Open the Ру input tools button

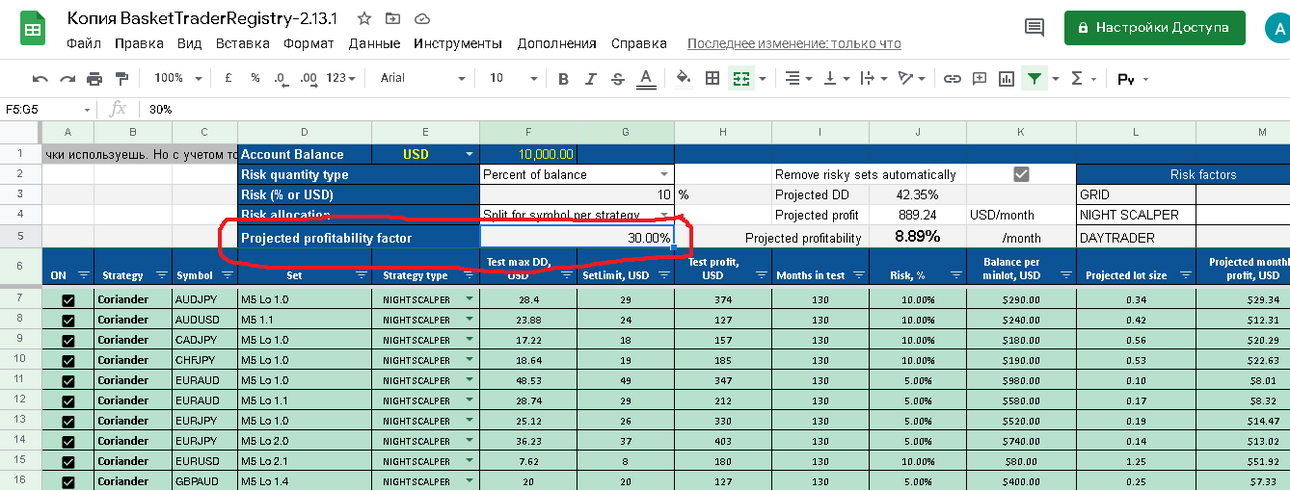[1127, 79]
